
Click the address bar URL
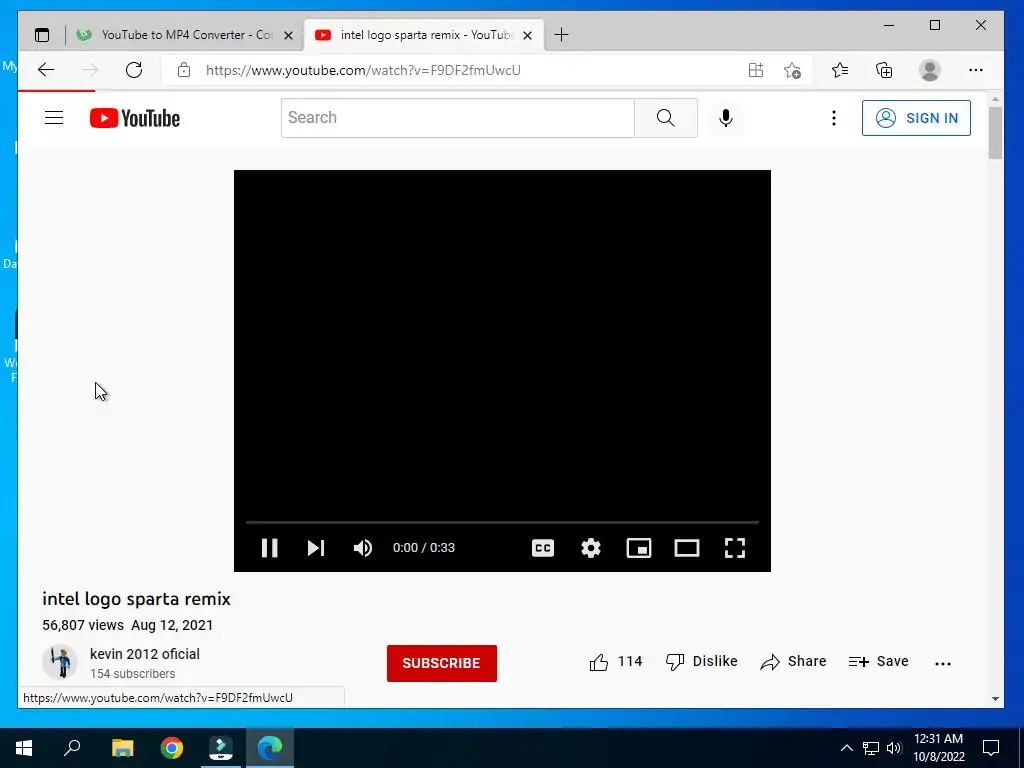pyautogui.click(x=364, y=70)
